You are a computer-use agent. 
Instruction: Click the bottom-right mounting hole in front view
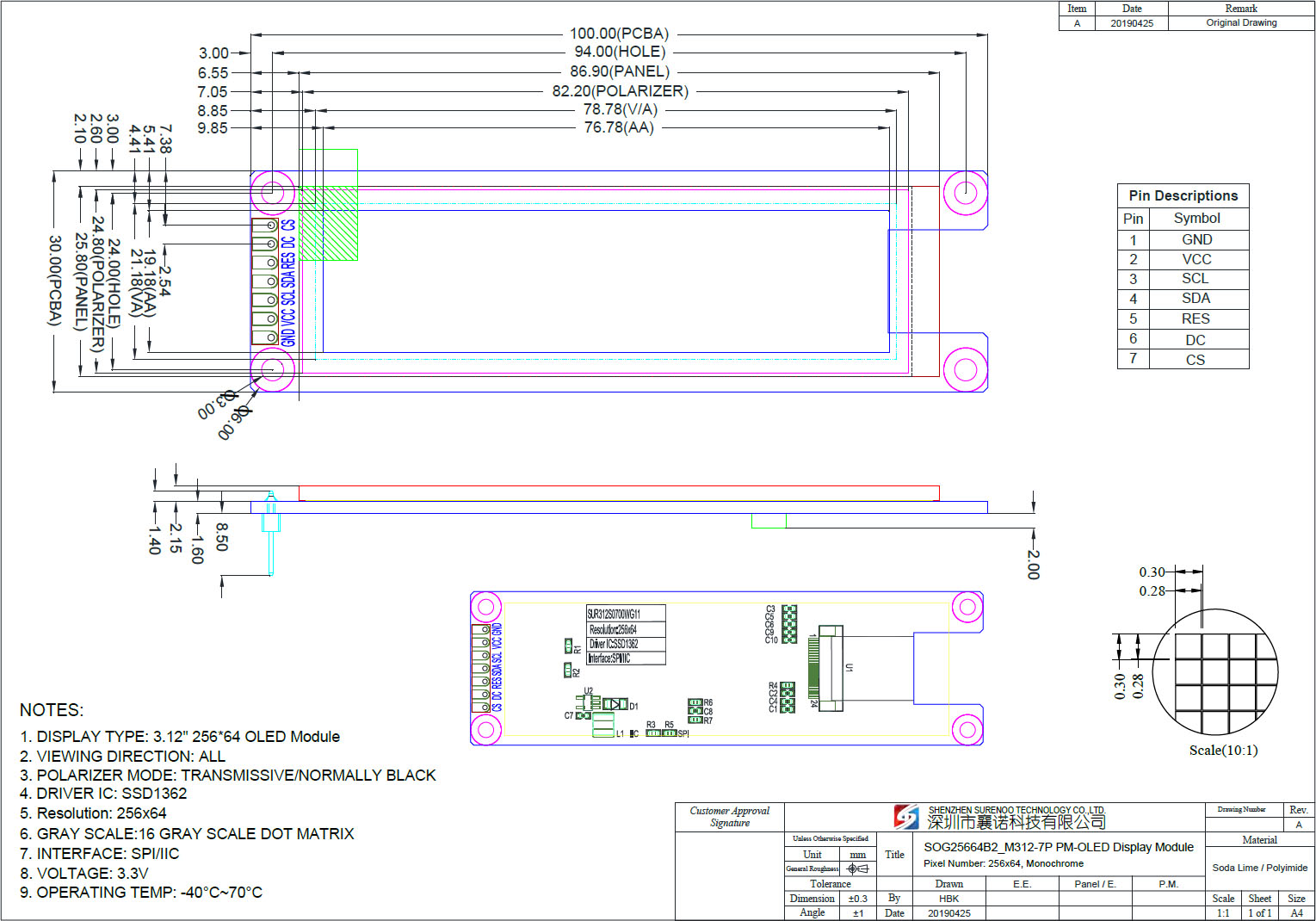(965, 370)
